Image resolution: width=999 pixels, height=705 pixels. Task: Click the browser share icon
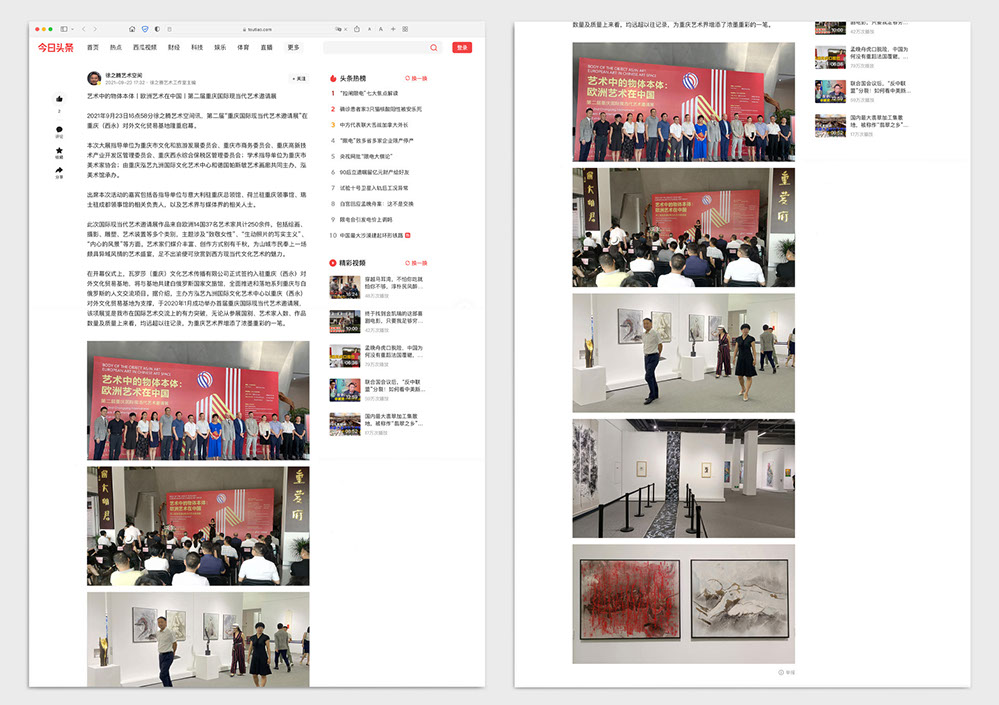357,29
